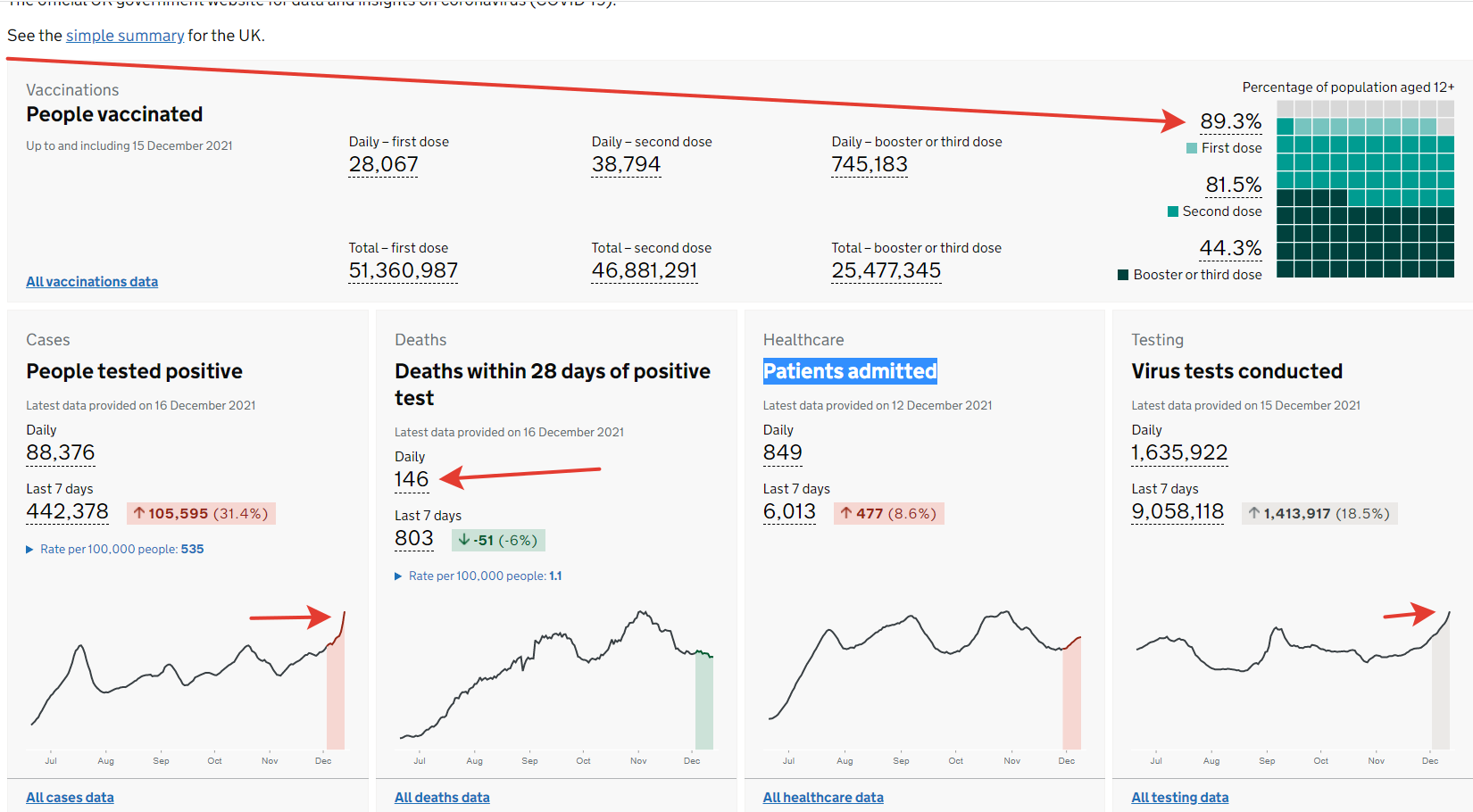The height and width of the screenshot is (812, 1473).
Task: Click the 'Daily – second dose' label
Action: tap(652, 142)
